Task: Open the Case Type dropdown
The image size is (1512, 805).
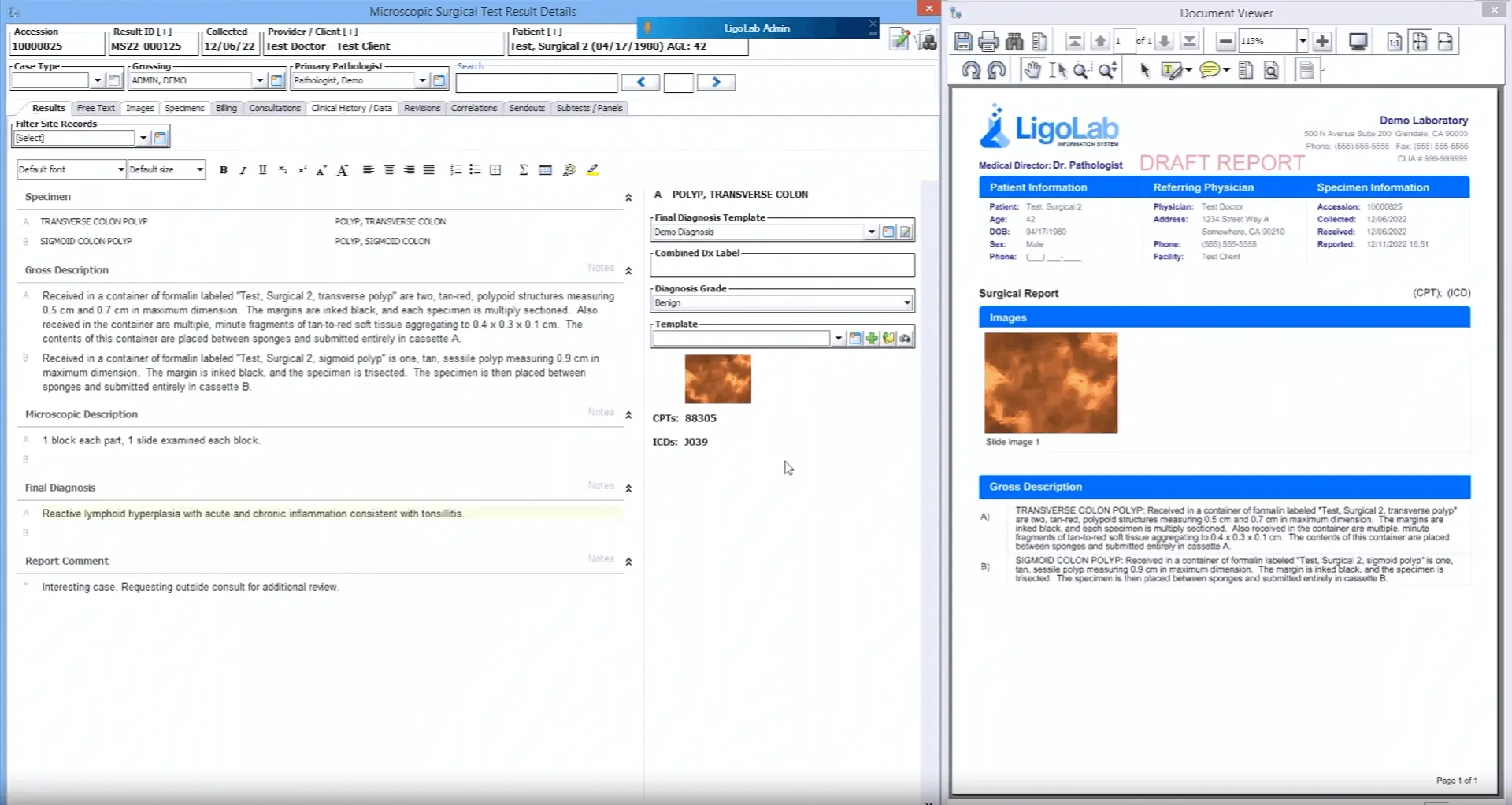Action: point(97,80)
